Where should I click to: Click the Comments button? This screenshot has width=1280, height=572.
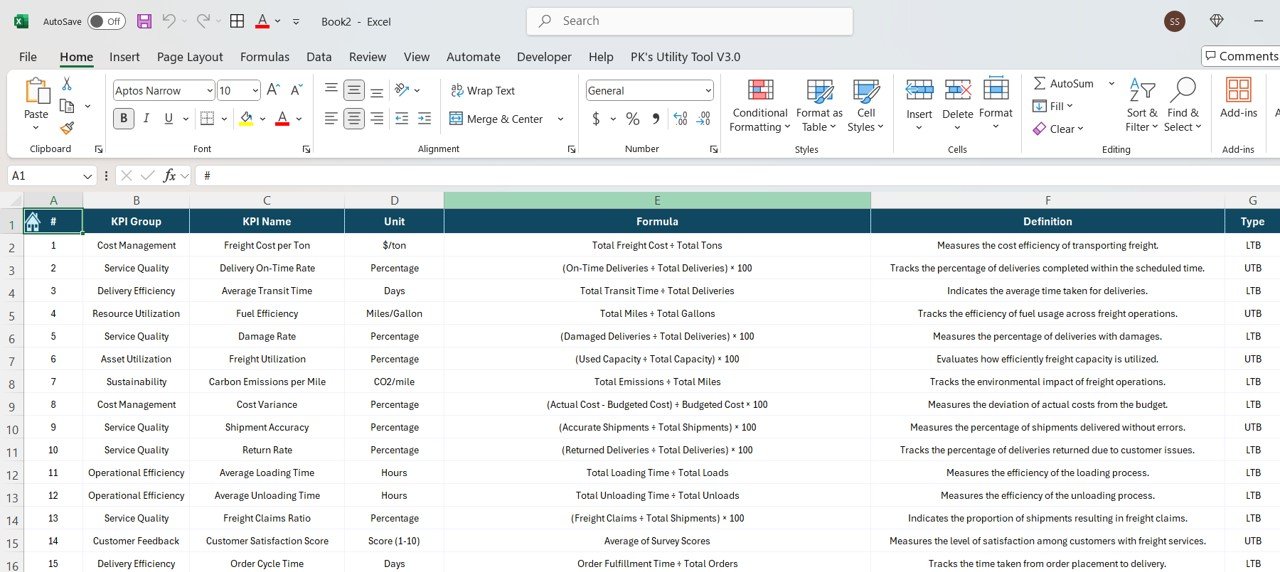(x=1241, y=56)
